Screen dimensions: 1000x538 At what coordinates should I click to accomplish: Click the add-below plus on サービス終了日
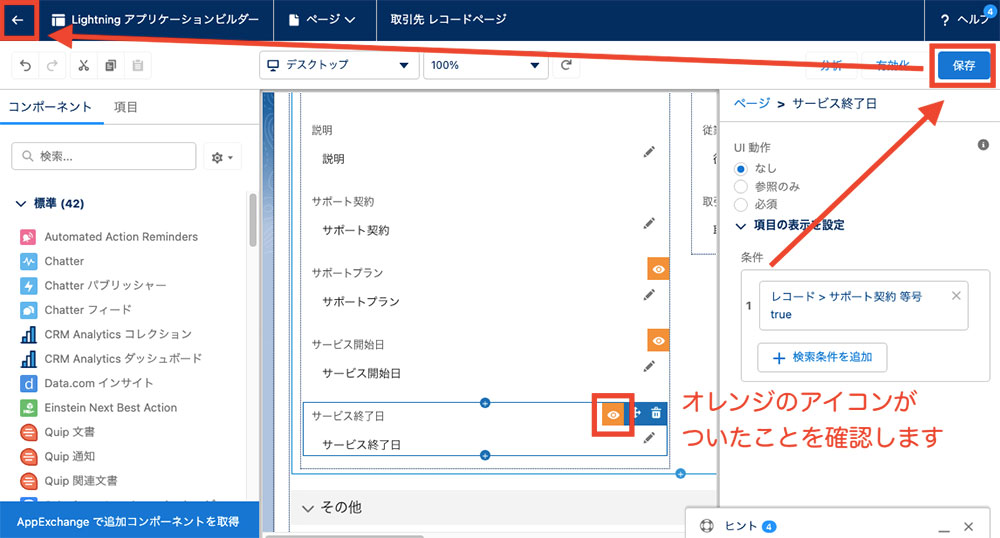pos(485,455)
